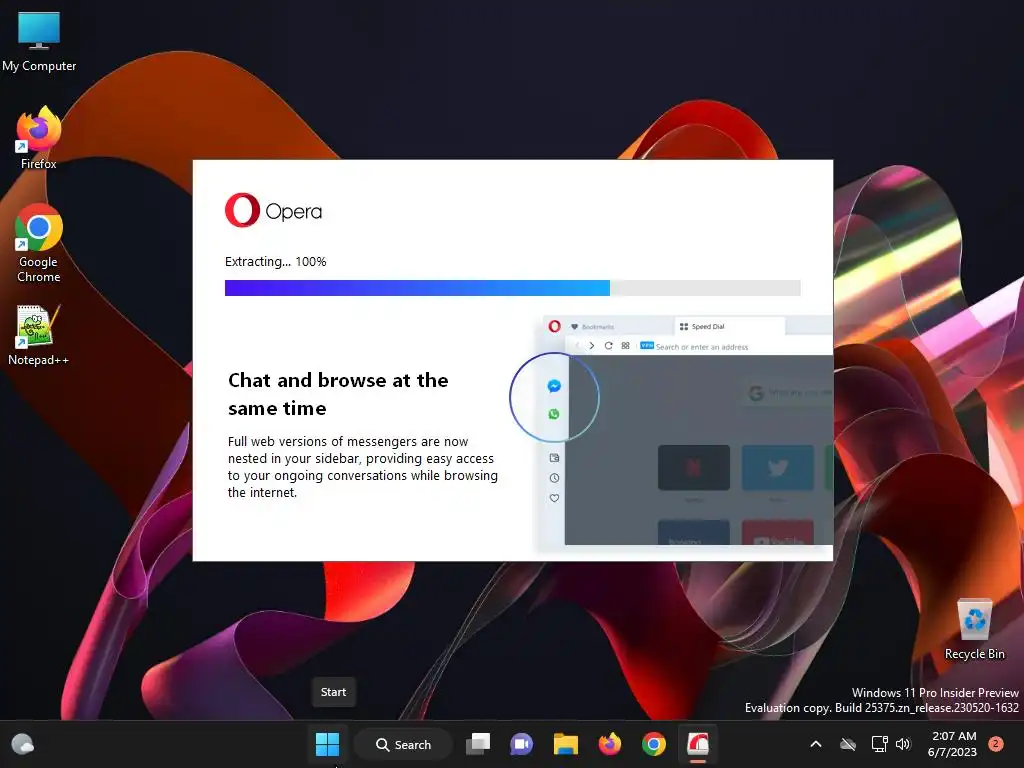1024x768 pixels.
Task: Click the OneDrive tray icon
Action: [x=848, y=744]
